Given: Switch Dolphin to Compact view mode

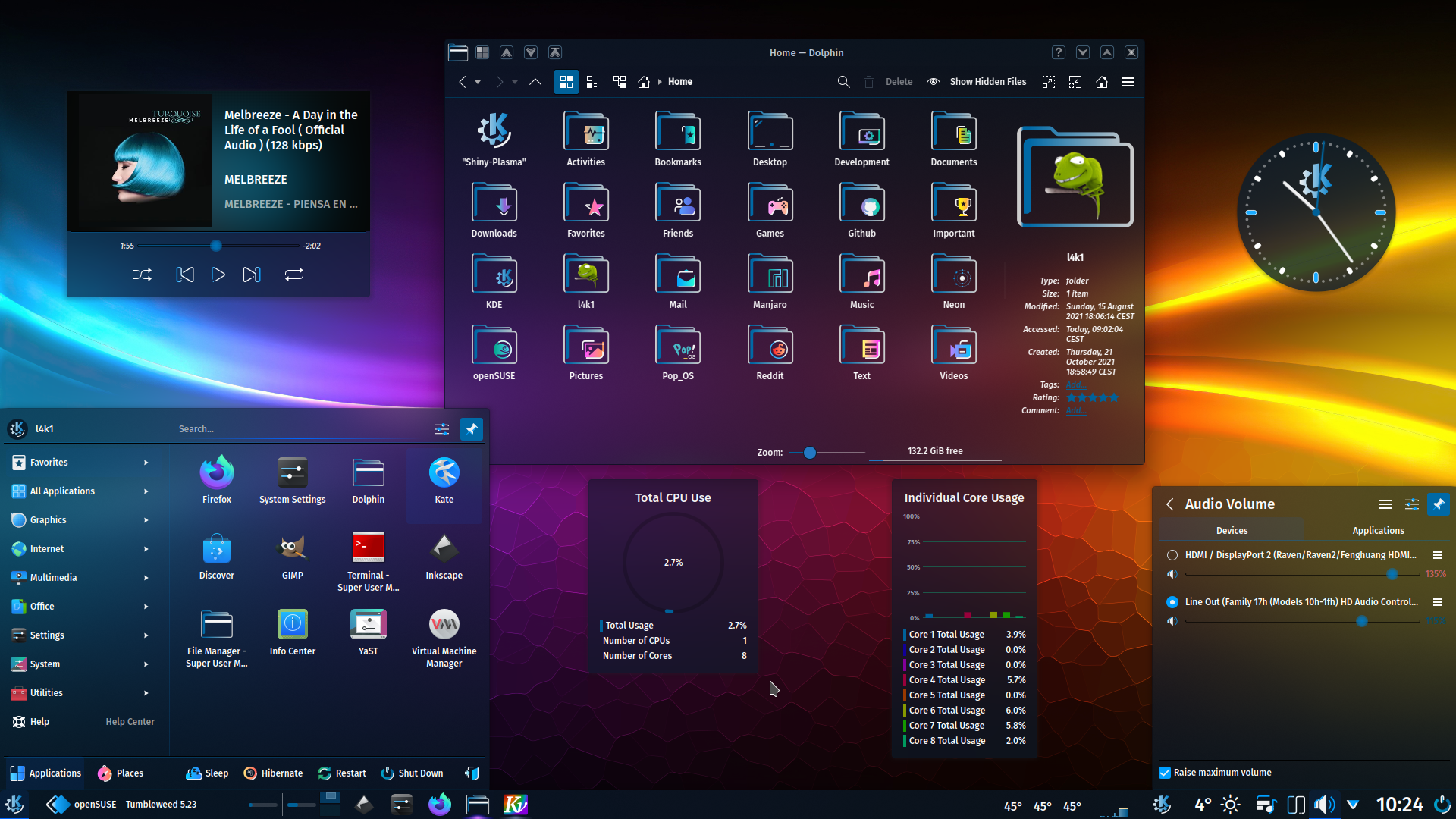Looking at the screenshot, I should point(593,82).
